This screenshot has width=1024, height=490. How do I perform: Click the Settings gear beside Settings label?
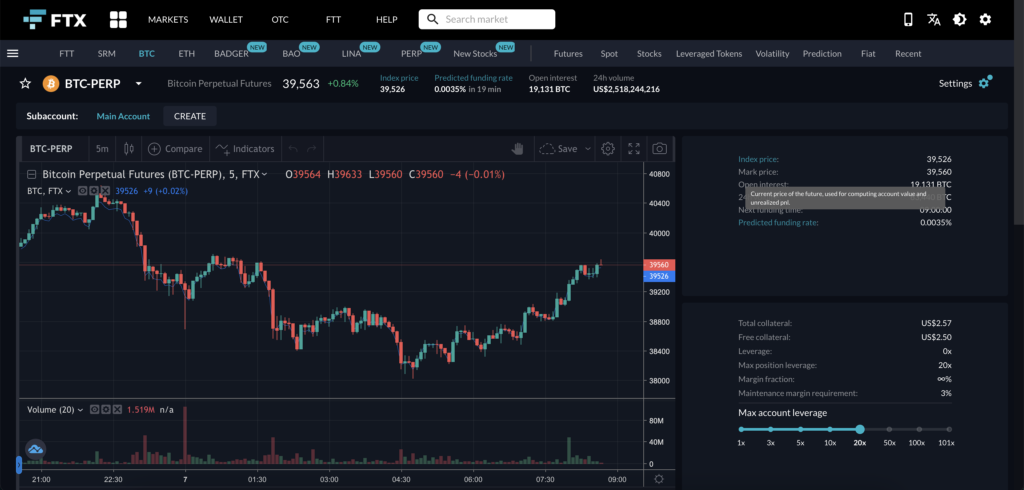(984, 83)
